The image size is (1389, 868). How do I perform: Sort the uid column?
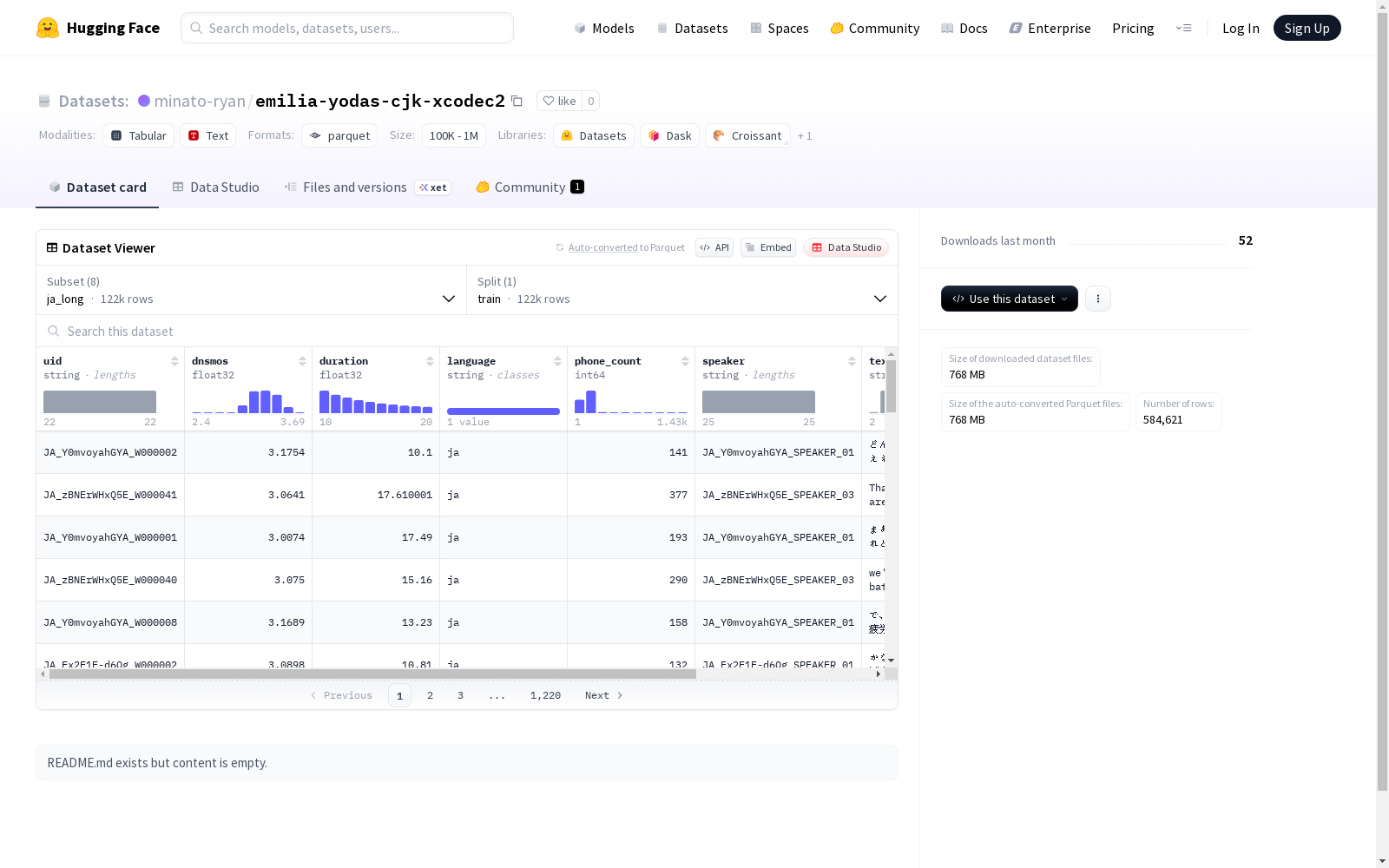(x=174, y=361)
